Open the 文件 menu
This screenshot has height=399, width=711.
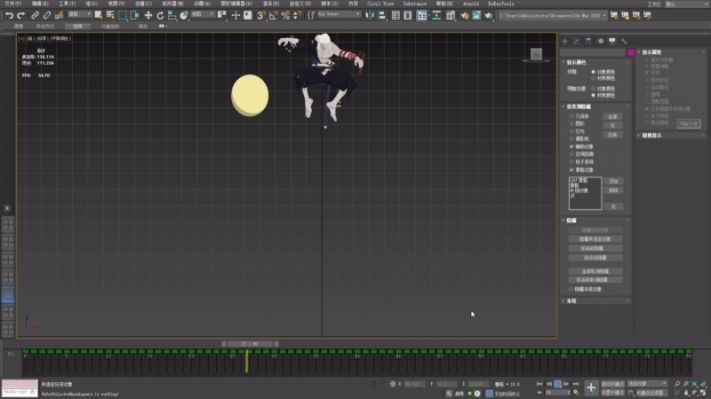click(12, 4)
